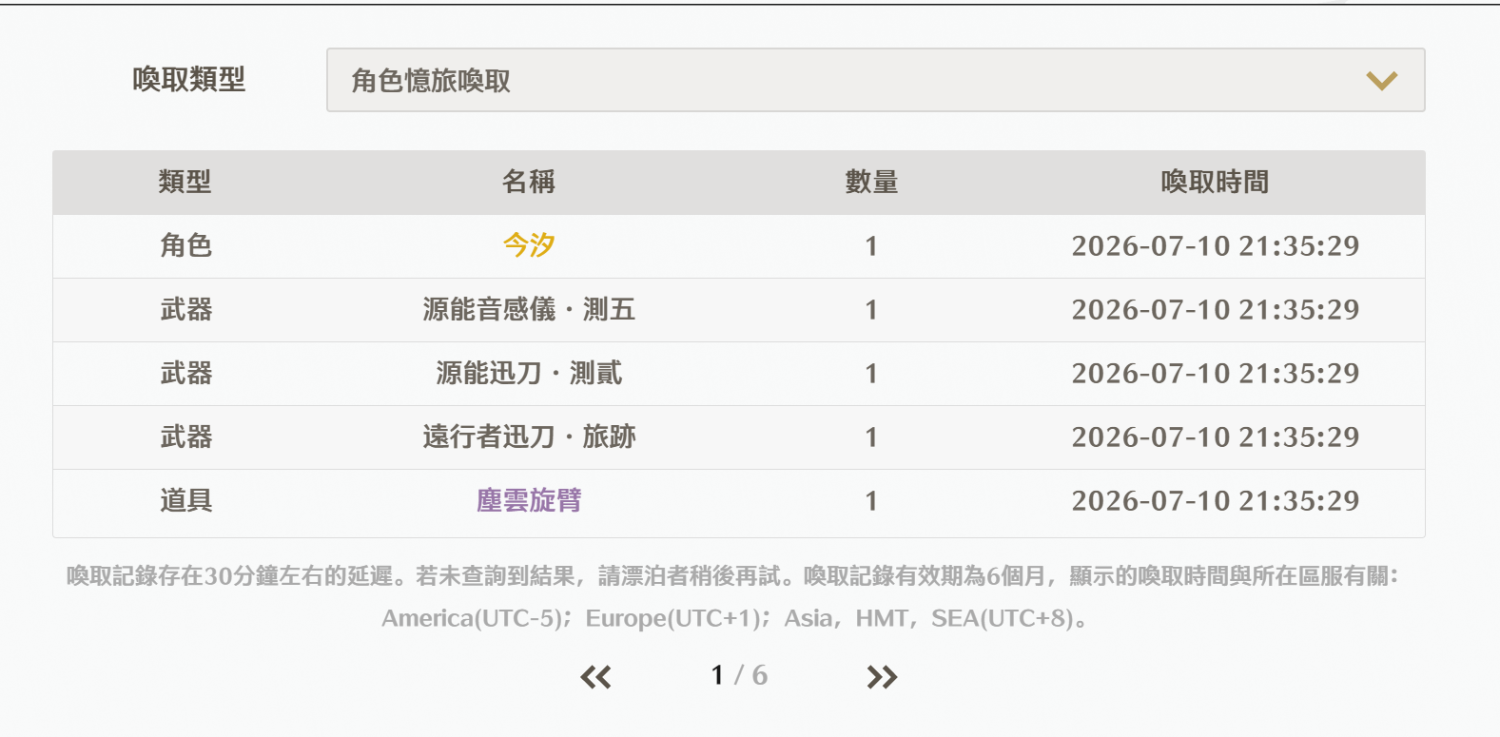Click the timestamp in the 遠行者迅刀 row
The width and height of the screenshot is (1500, 737).
pos(1215,438)
